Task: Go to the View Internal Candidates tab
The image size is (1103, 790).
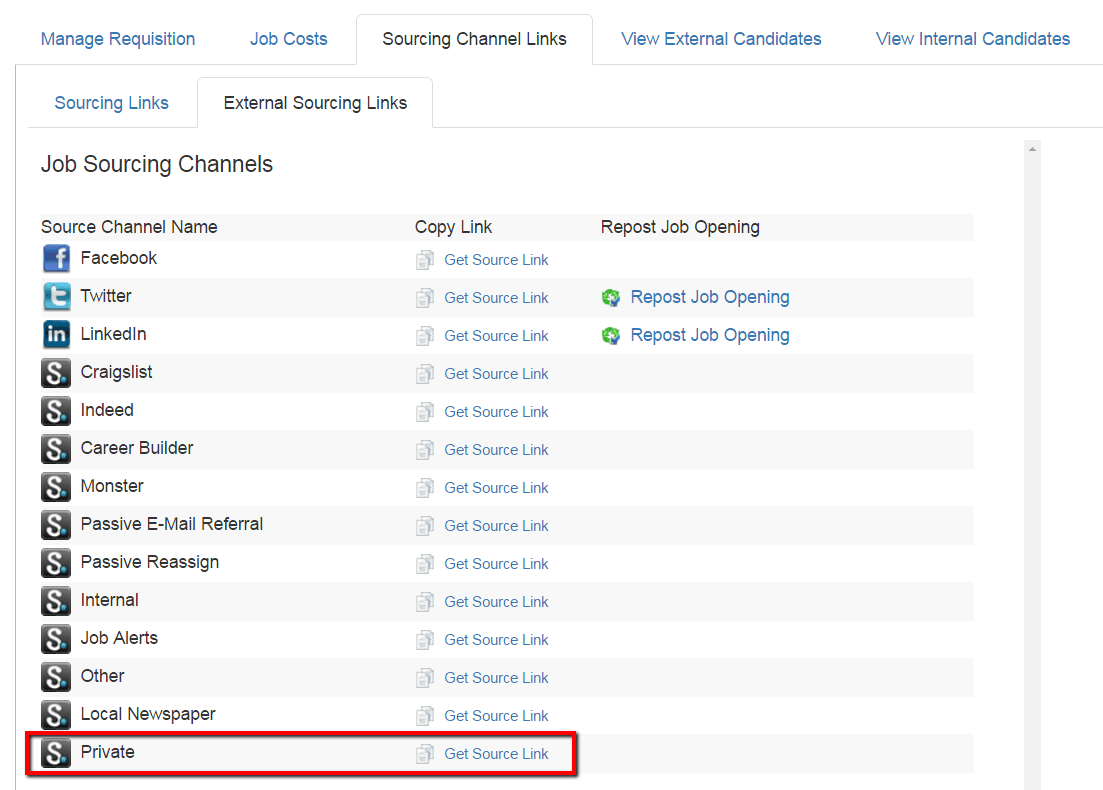Action: pos(973,39)
